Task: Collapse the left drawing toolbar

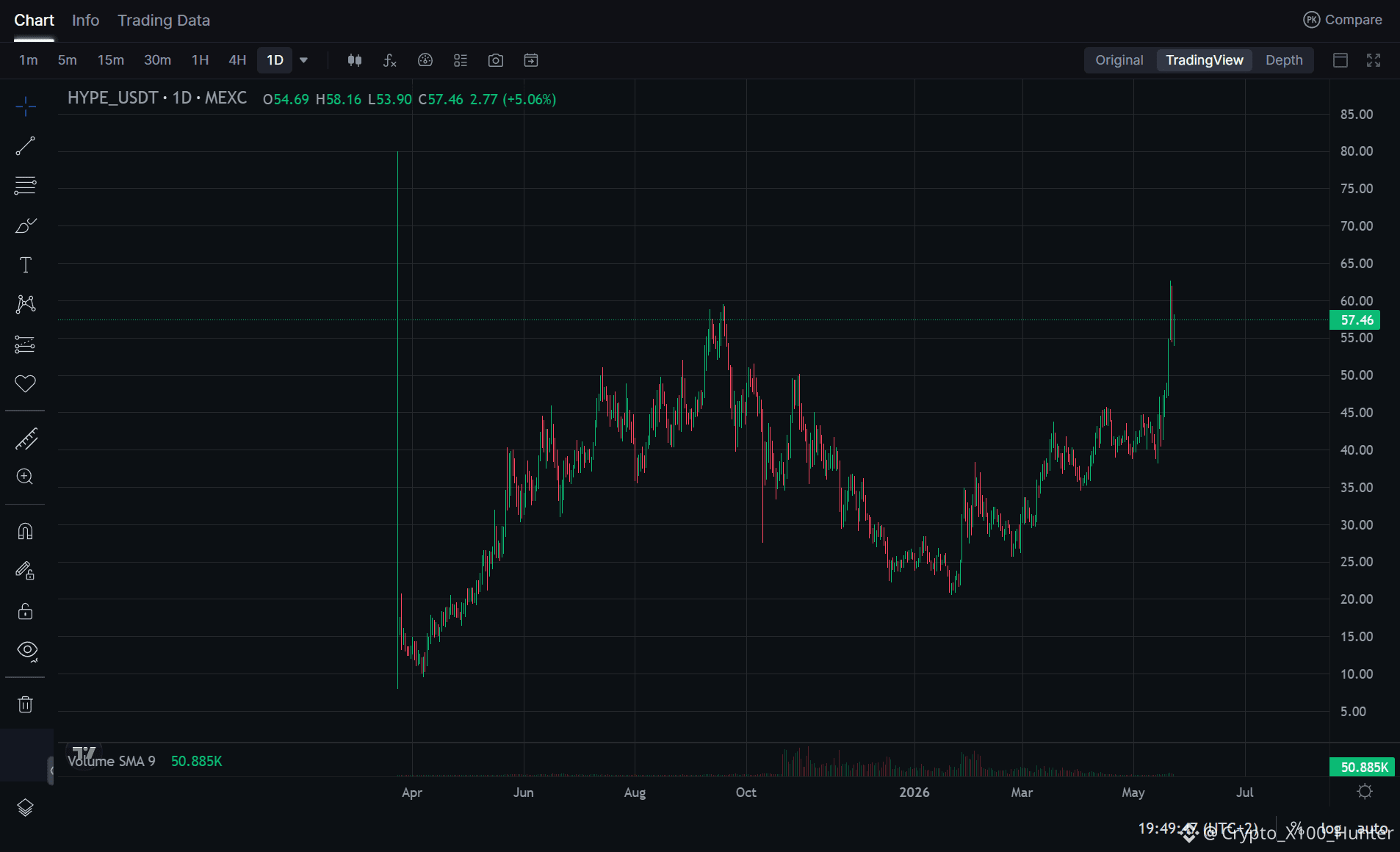Action: (x=51, y=770)
